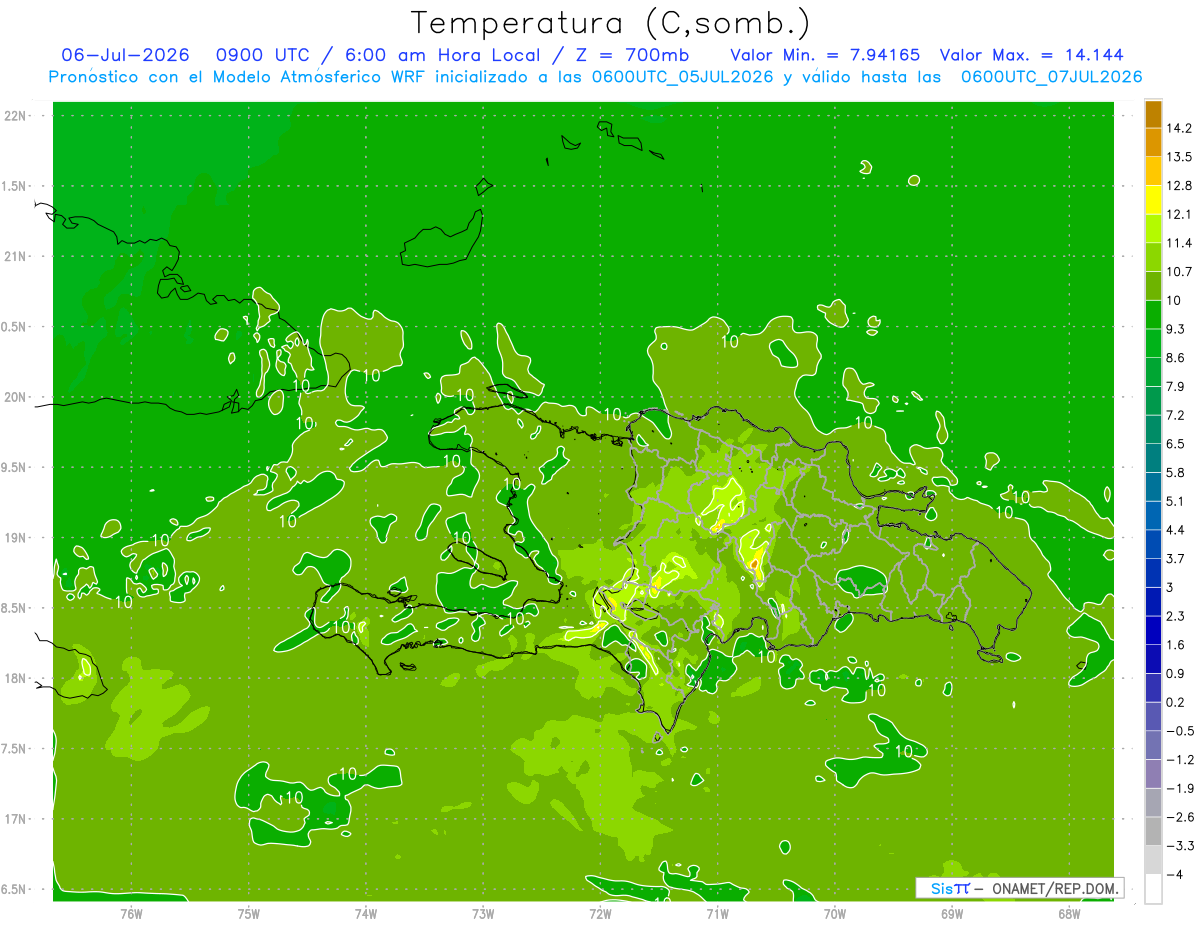Click the '10.7' value on color legend
The height and width of the screenshot is (927, 1200).
[x=1179, y=272]
